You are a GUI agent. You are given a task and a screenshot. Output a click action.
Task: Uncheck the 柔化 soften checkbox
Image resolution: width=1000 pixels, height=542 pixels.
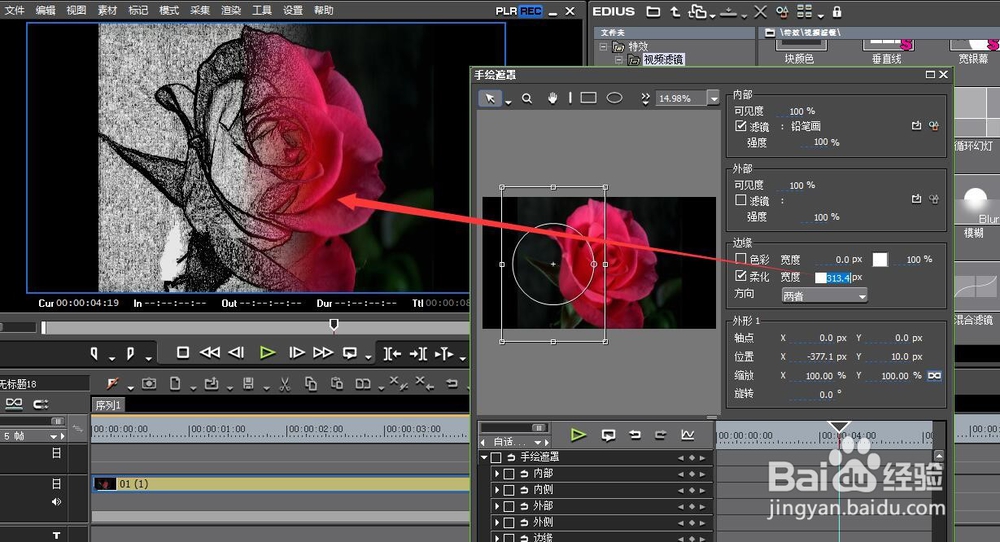[741, 276]
